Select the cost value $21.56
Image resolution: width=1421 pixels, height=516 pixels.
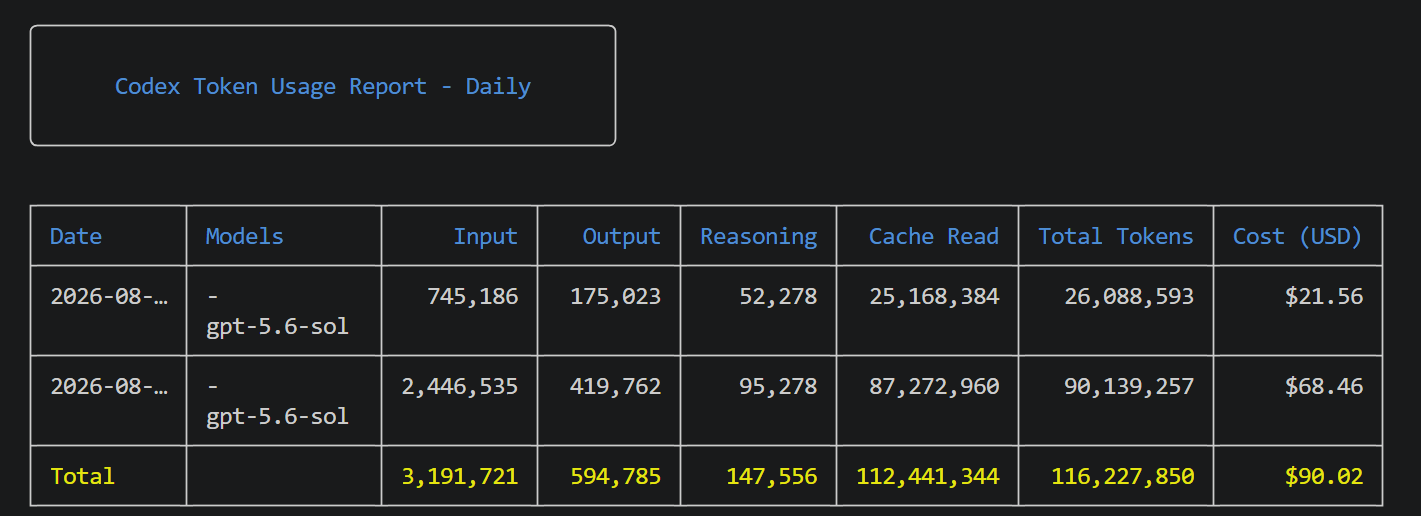click(1324, 296)
